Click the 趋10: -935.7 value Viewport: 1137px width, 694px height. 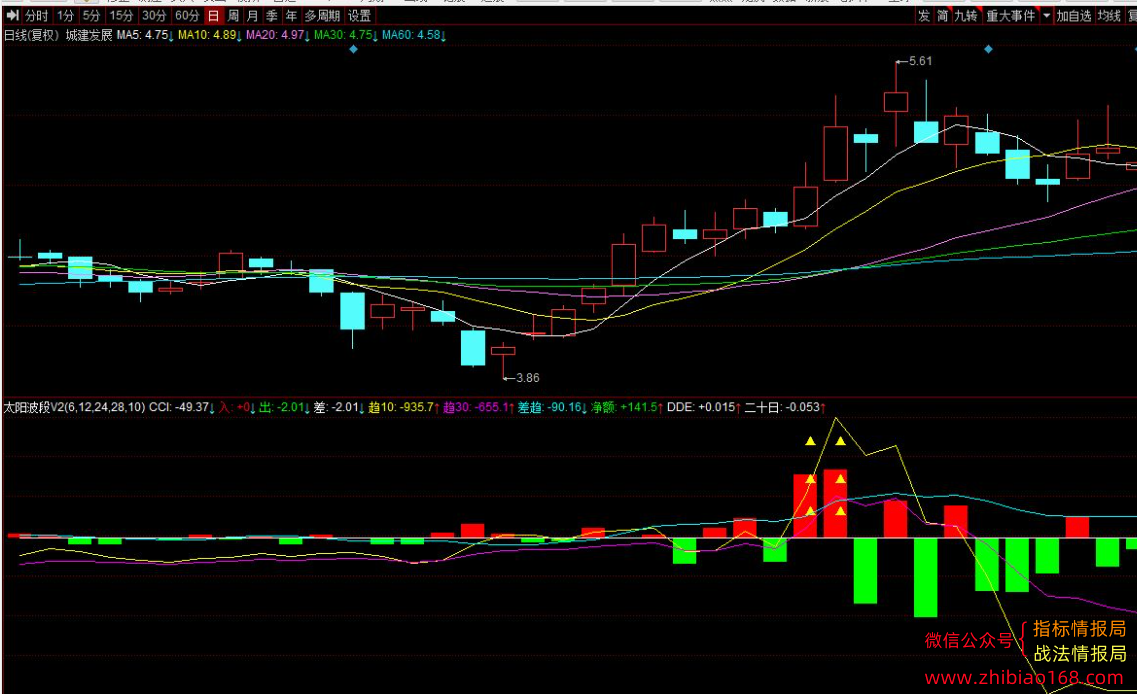404,408
